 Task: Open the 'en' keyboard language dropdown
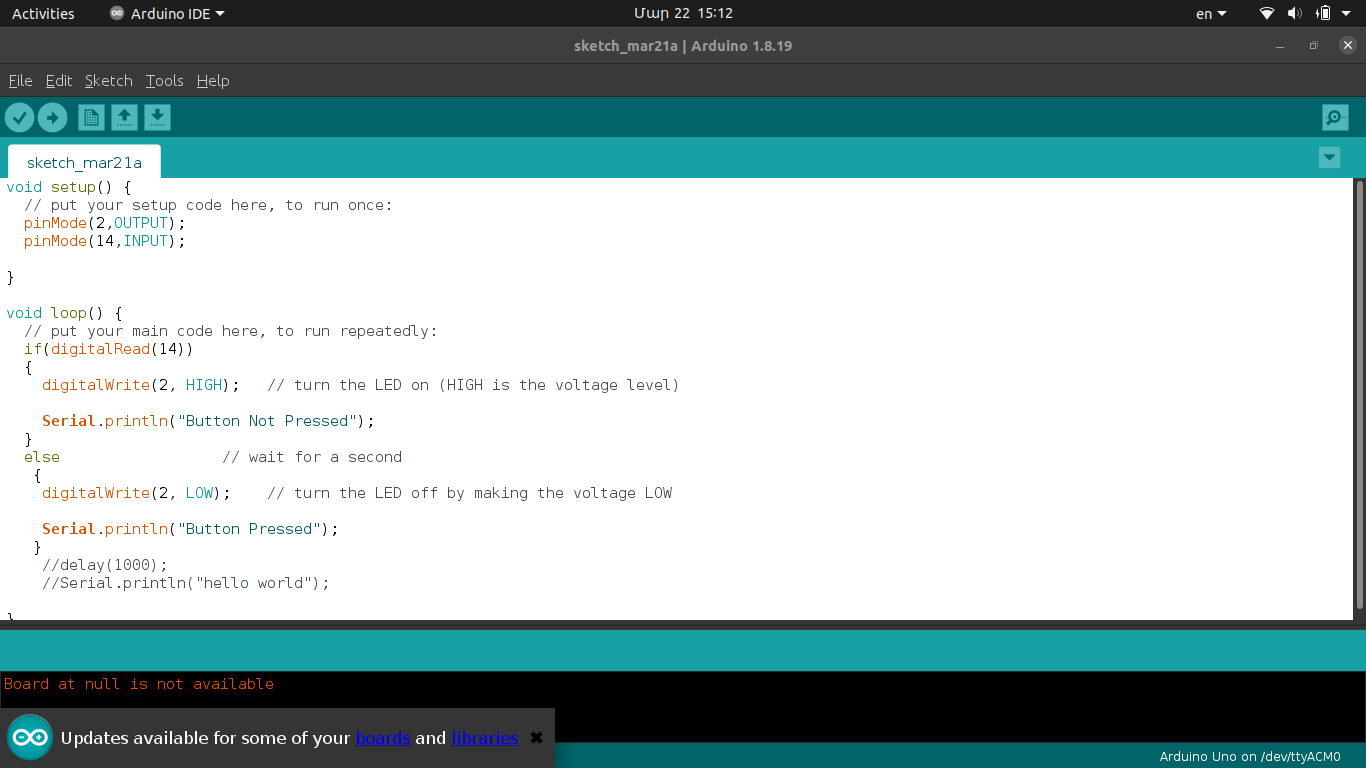point(1211,14)
